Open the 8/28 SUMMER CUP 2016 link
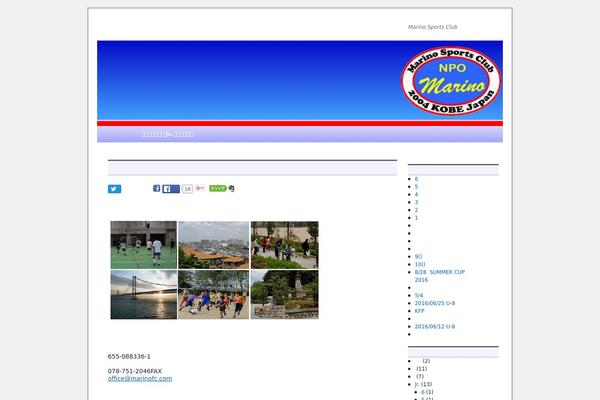Screen dimensions: 600x400 [x=440, y=276]
